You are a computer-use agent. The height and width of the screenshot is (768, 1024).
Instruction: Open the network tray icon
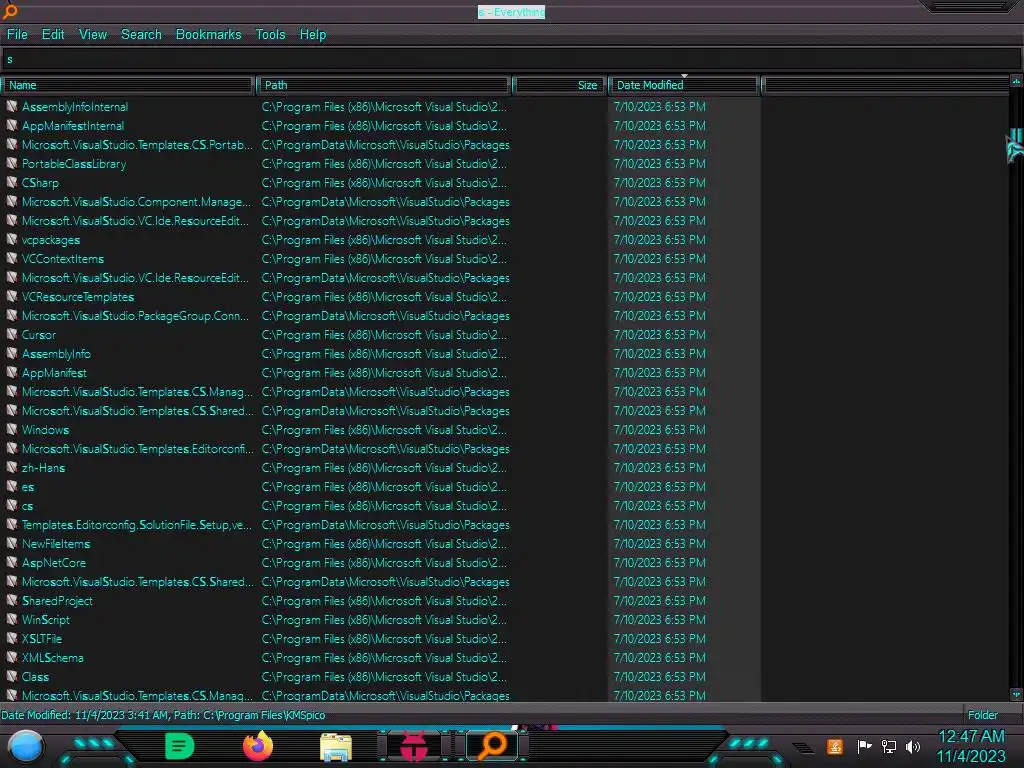coord(889,746)
